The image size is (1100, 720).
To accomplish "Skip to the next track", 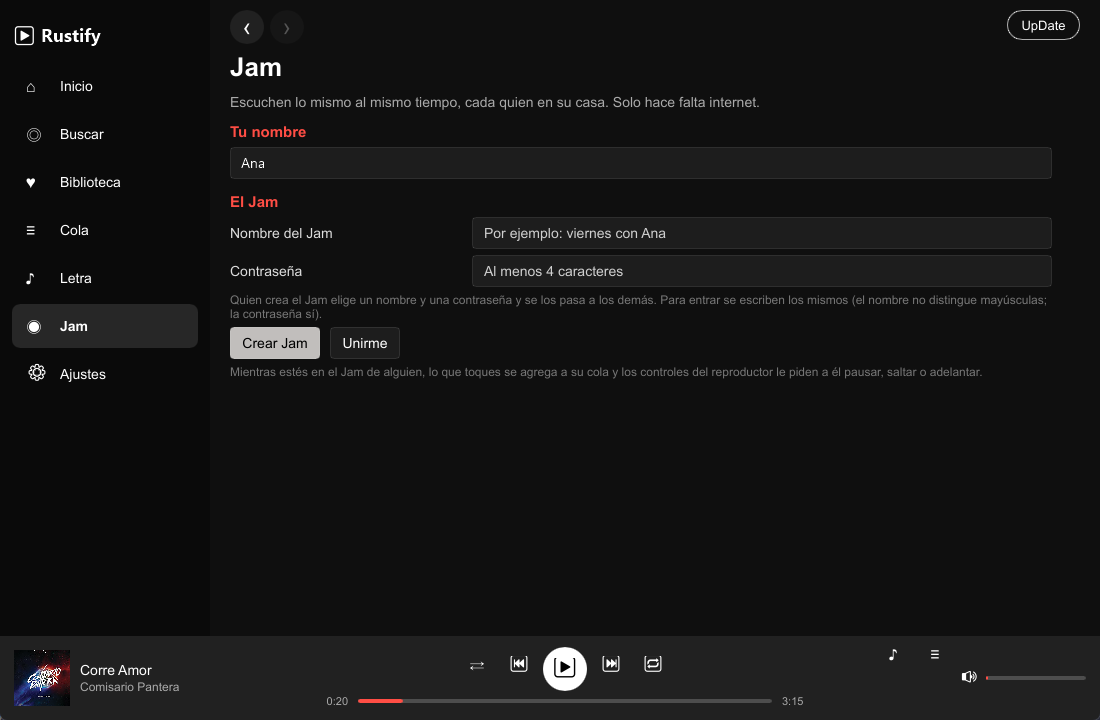I will click(x=611, y=664).
